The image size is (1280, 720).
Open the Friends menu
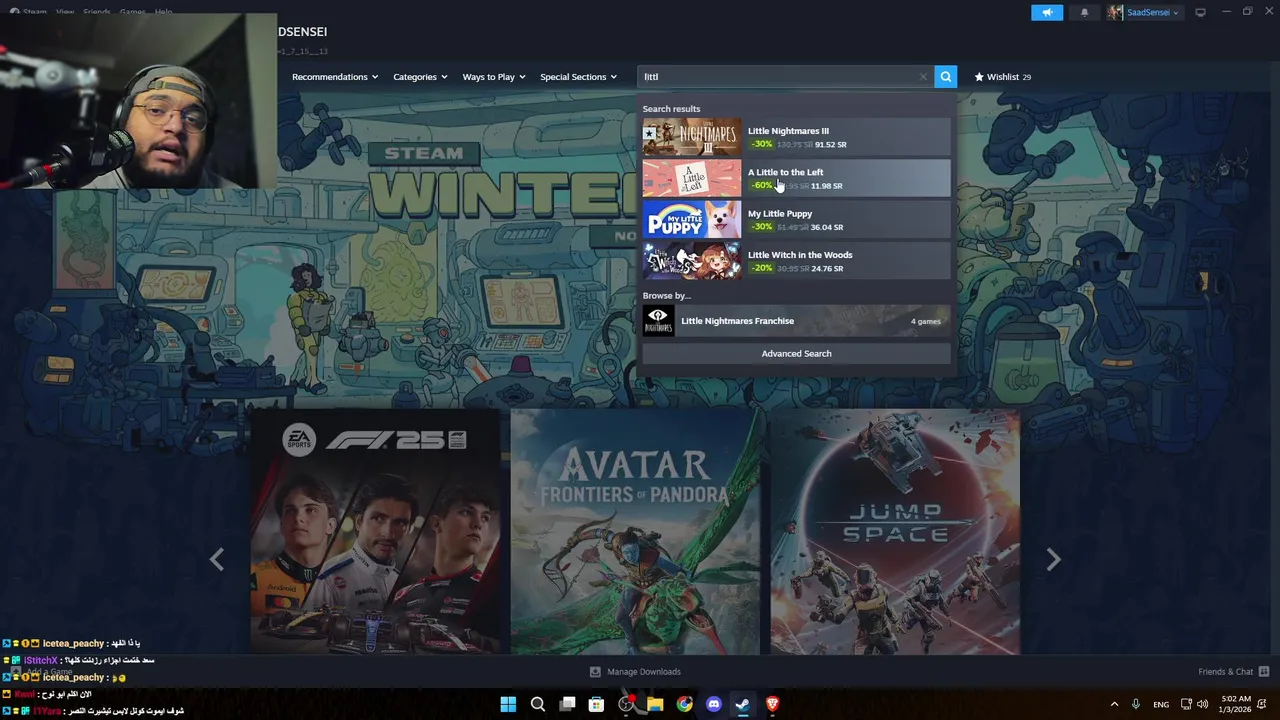[x=97, y=12]
